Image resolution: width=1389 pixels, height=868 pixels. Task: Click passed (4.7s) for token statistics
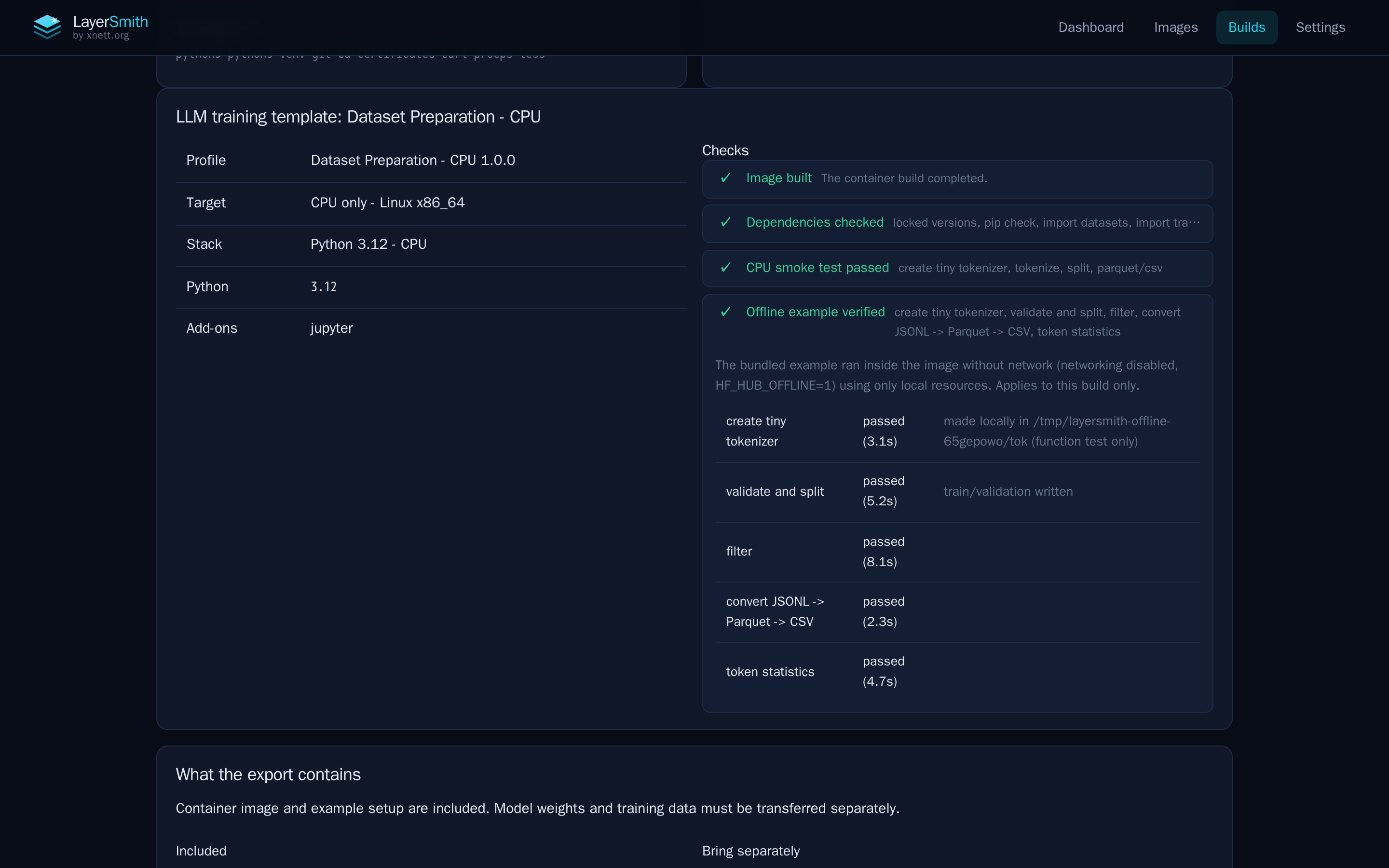(884, 671)
